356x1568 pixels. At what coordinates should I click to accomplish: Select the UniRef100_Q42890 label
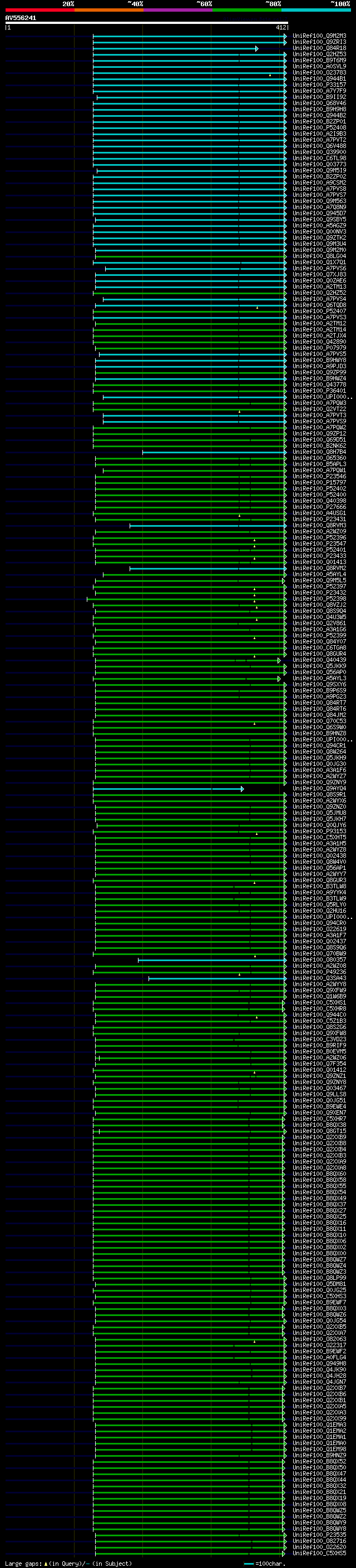[x=319, y=342]
